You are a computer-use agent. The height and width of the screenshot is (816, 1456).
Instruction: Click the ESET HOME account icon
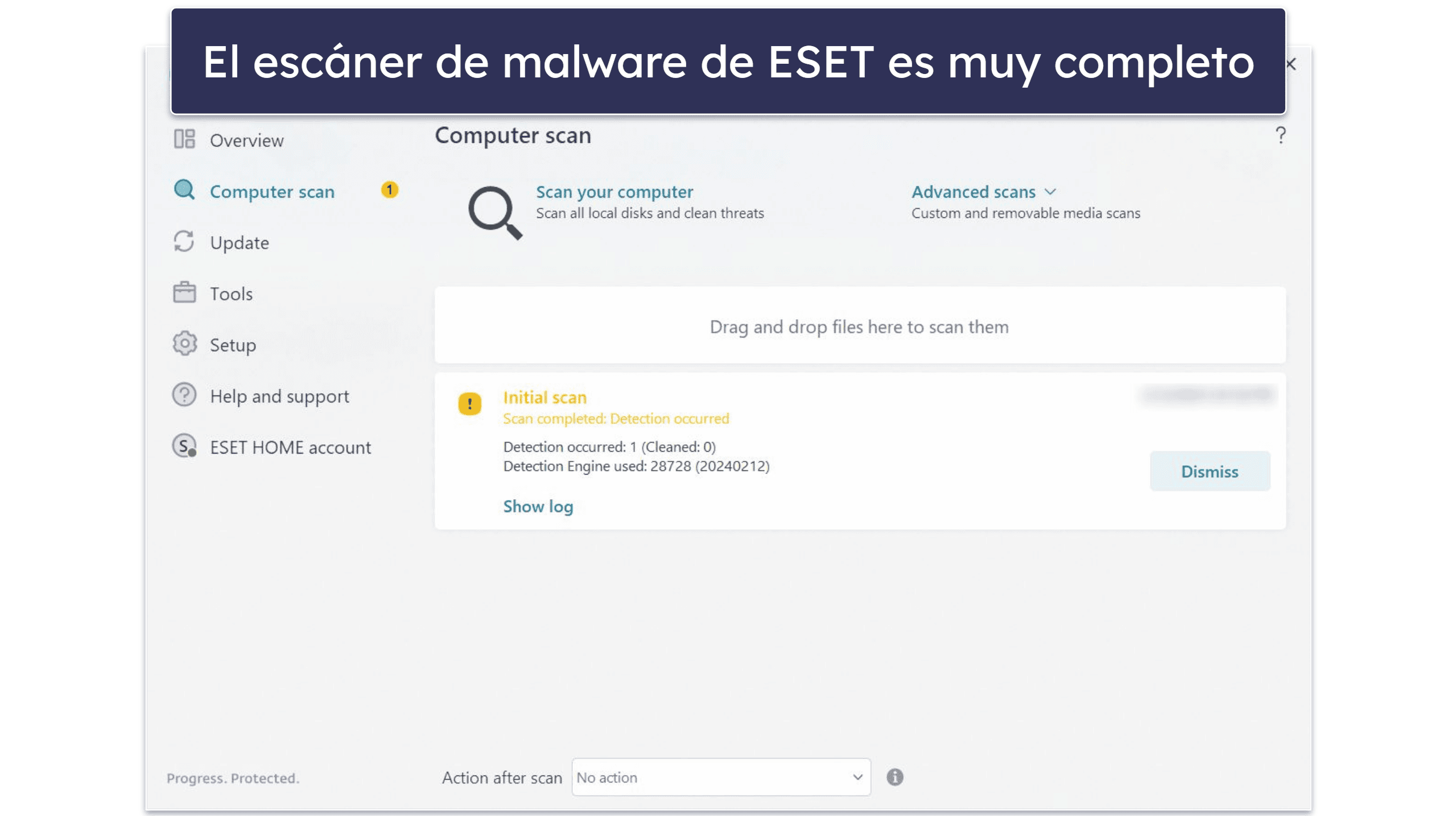point(185,447)
